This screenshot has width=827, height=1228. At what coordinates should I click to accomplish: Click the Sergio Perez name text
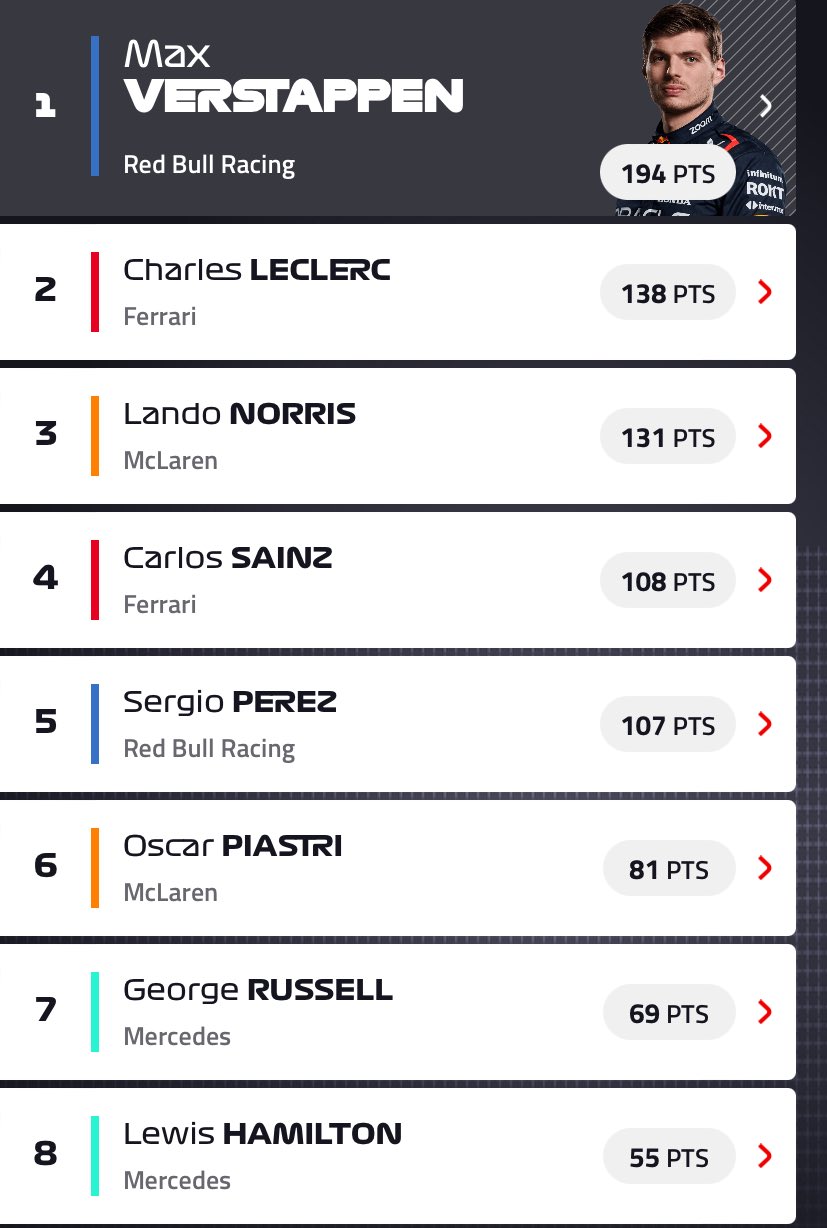(230, 702)
